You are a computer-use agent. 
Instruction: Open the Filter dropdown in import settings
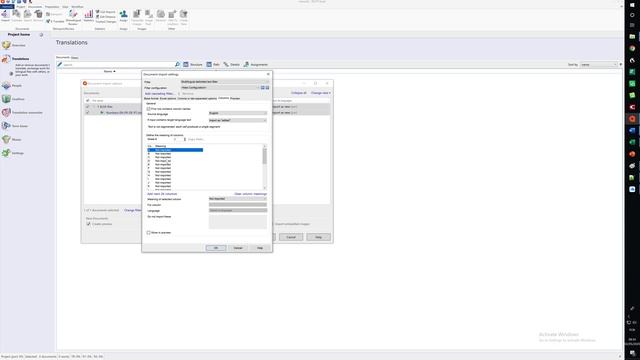click(x=225, y=82)
